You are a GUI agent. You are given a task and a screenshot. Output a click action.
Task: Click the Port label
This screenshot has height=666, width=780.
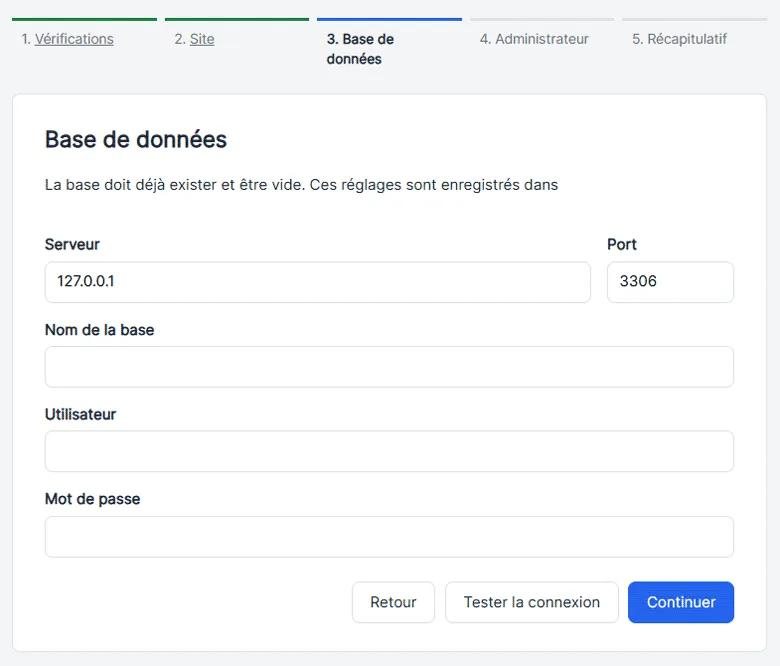(x=622, y=244)
